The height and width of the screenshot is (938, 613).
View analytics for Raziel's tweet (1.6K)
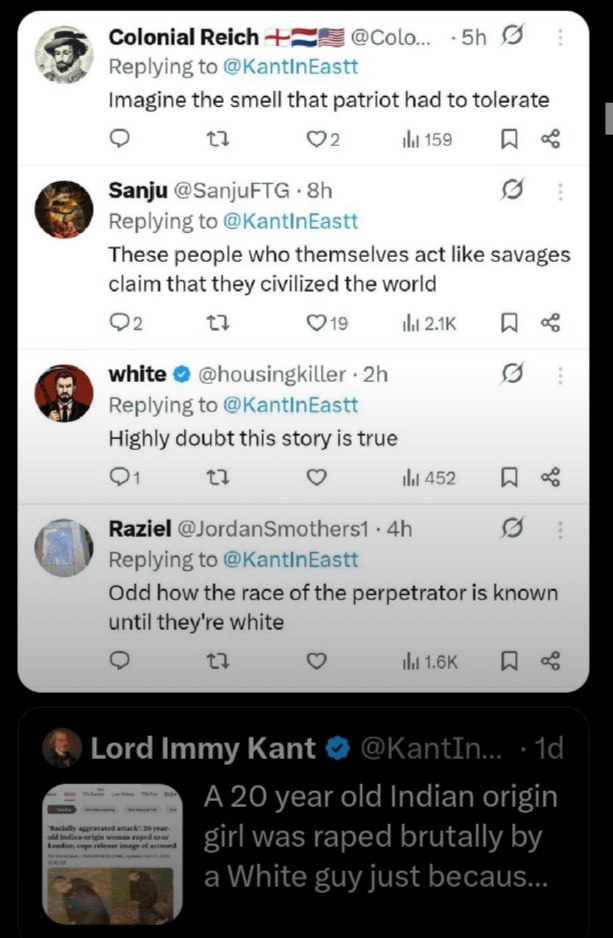[x=429, y=661]
